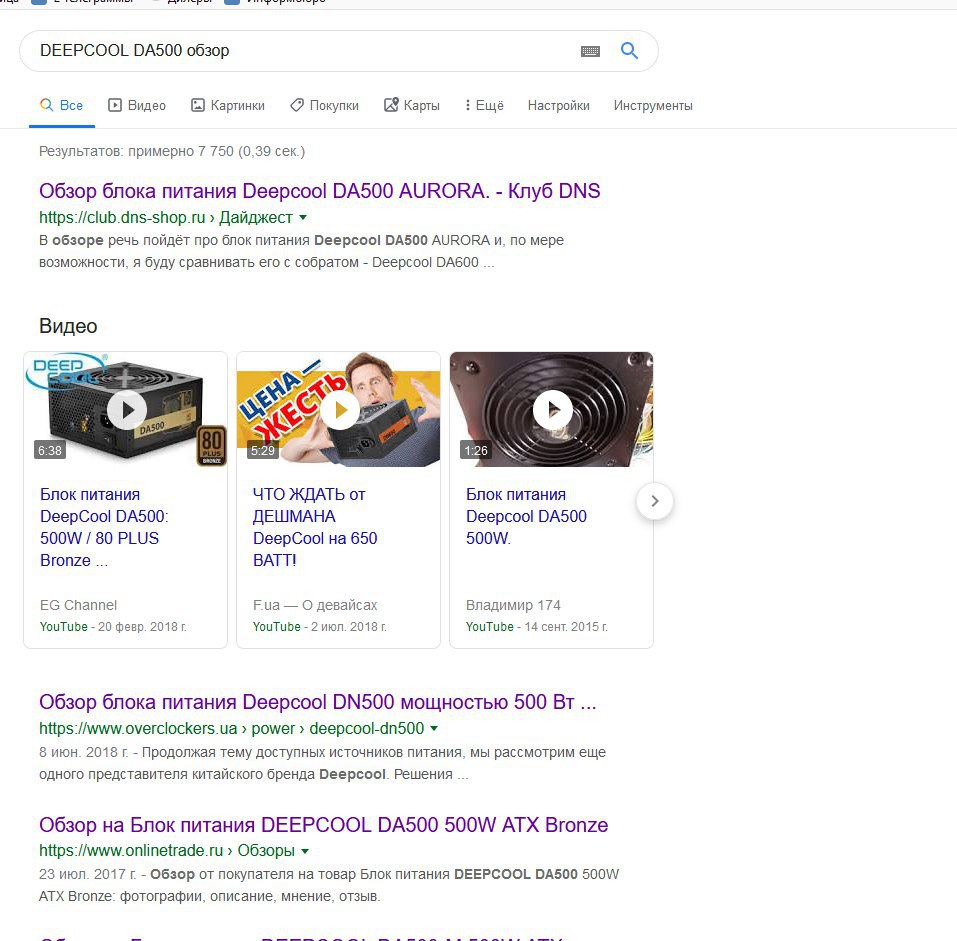Image resolution: width=957 pixels, height=941 pixels.
Task: Open the on-screen keyboard icon in search box
Action: tap(590, 51)
